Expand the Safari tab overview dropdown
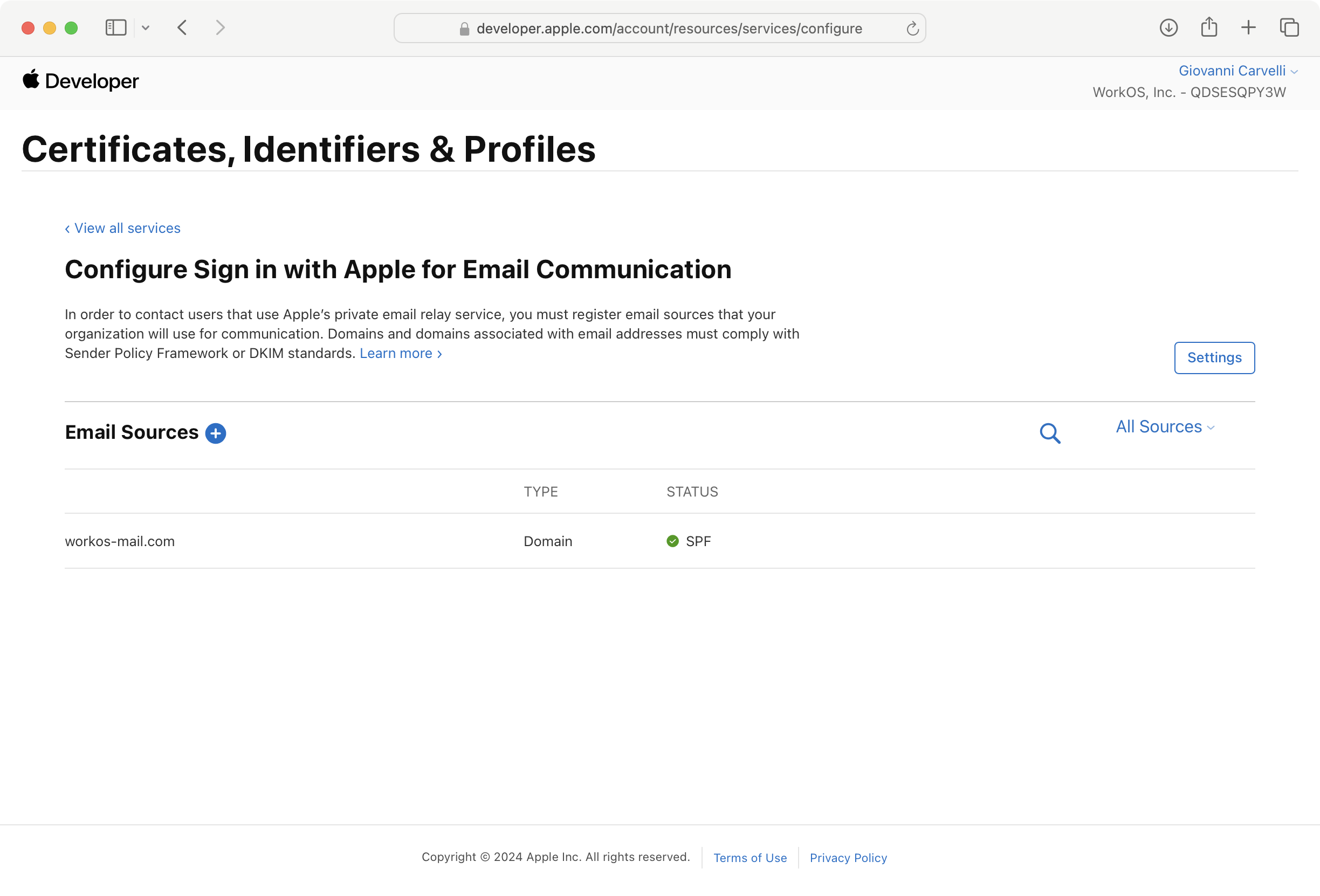This screenshot has width=1320, height=896. 145,27
